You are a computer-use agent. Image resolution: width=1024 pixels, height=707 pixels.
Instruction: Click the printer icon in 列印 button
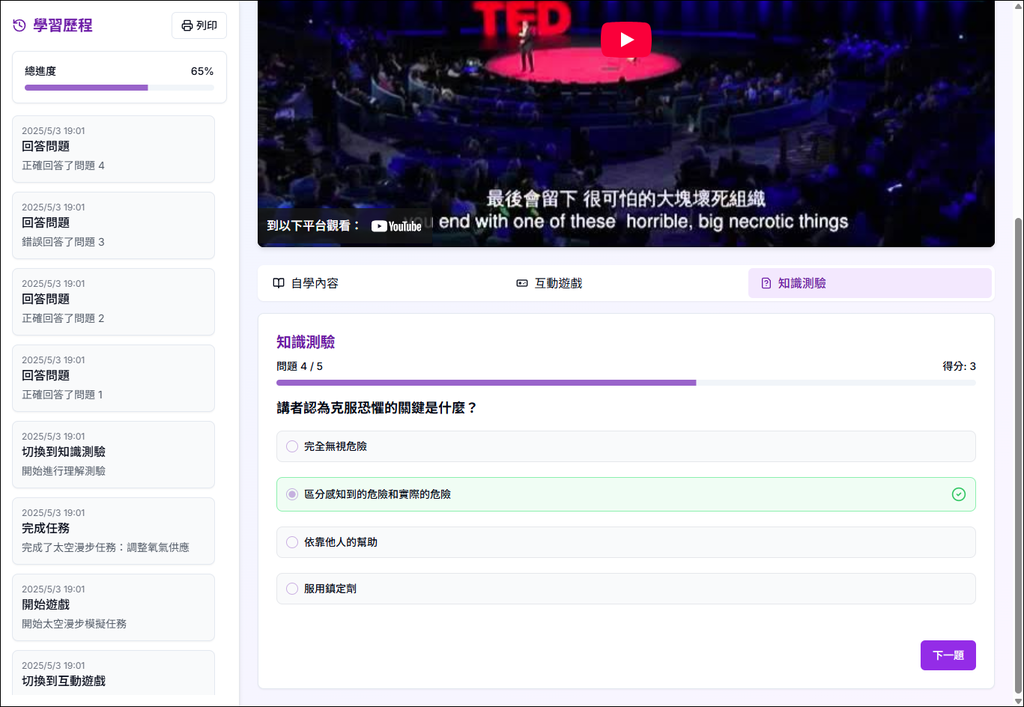tap(187, 25)
